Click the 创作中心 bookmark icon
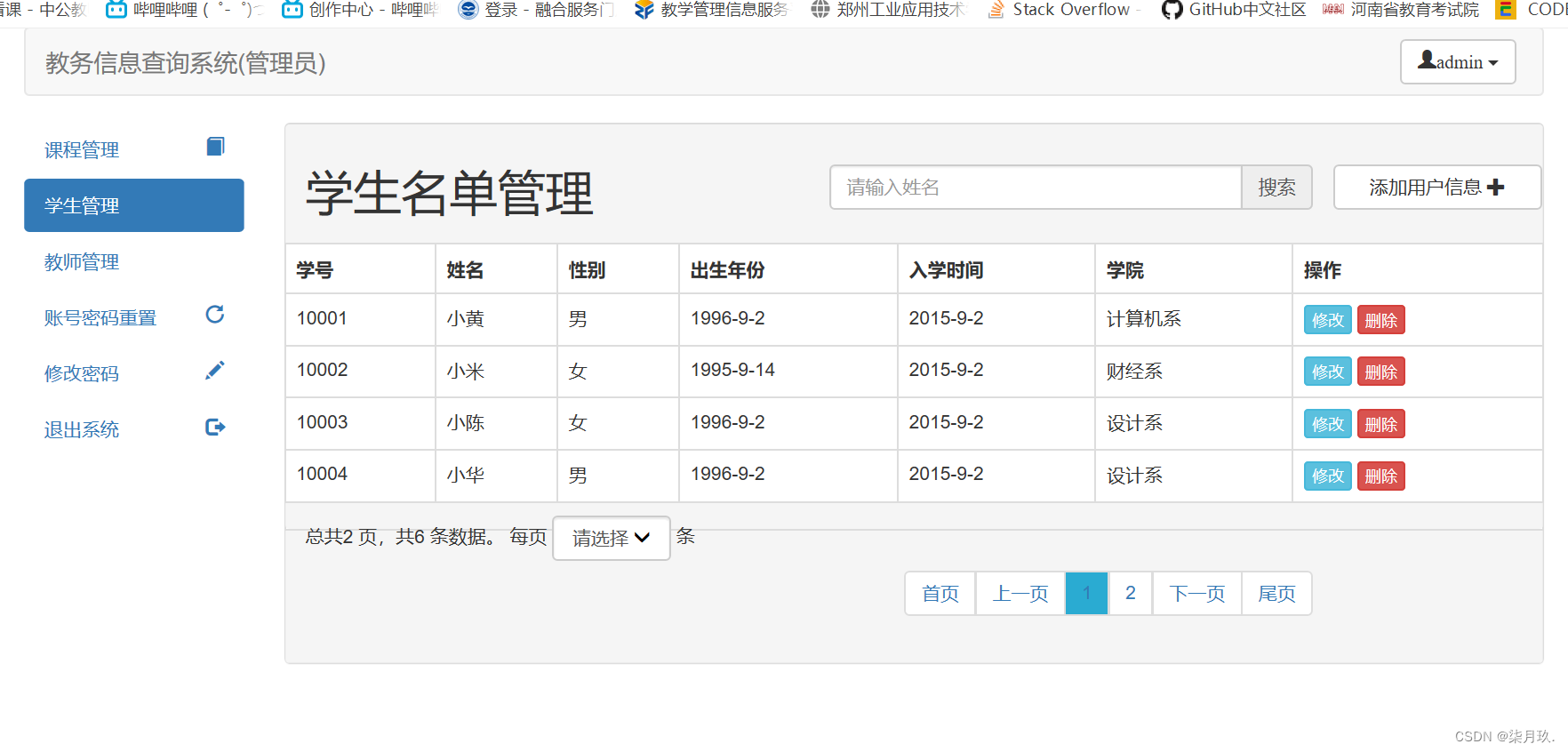 292,10
